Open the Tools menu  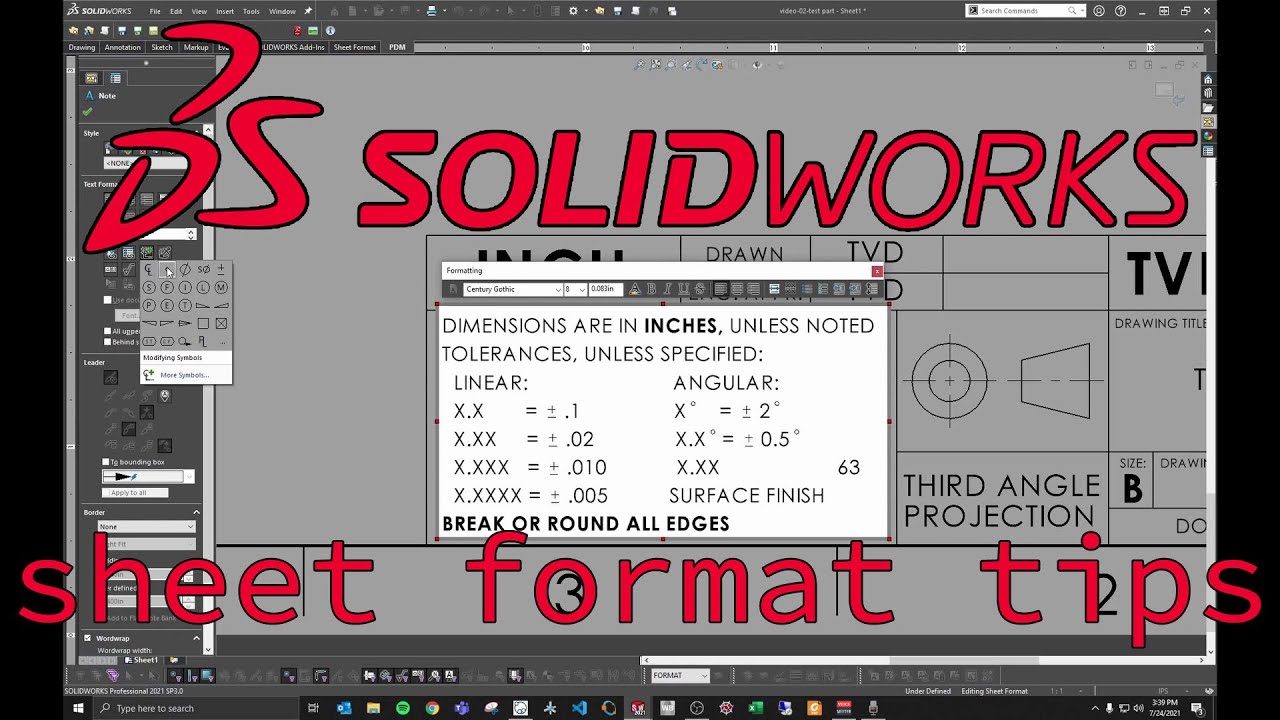[x=251, y=11]
